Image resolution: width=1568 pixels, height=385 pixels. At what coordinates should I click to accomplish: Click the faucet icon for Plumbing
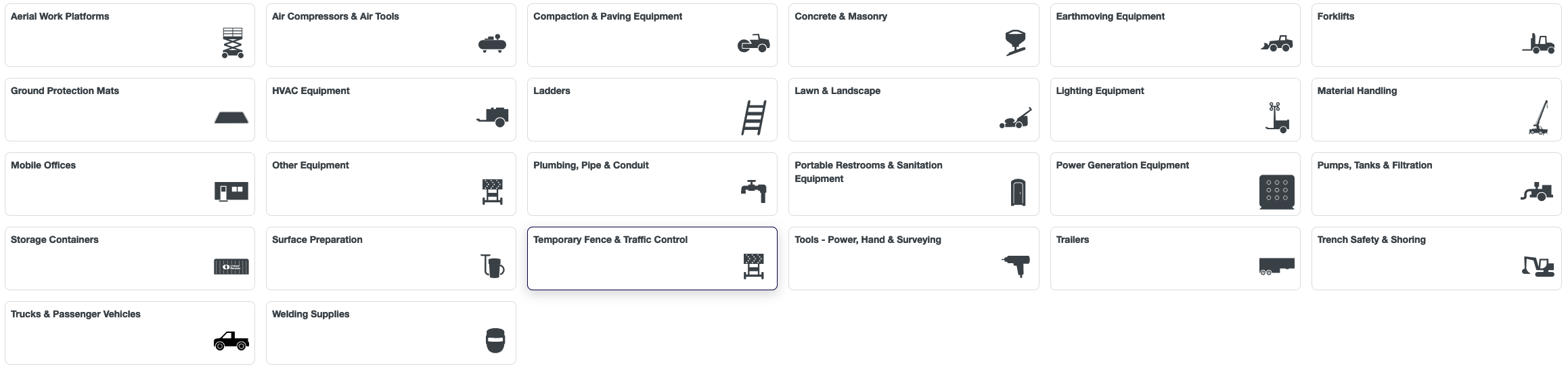coord(754,191)
